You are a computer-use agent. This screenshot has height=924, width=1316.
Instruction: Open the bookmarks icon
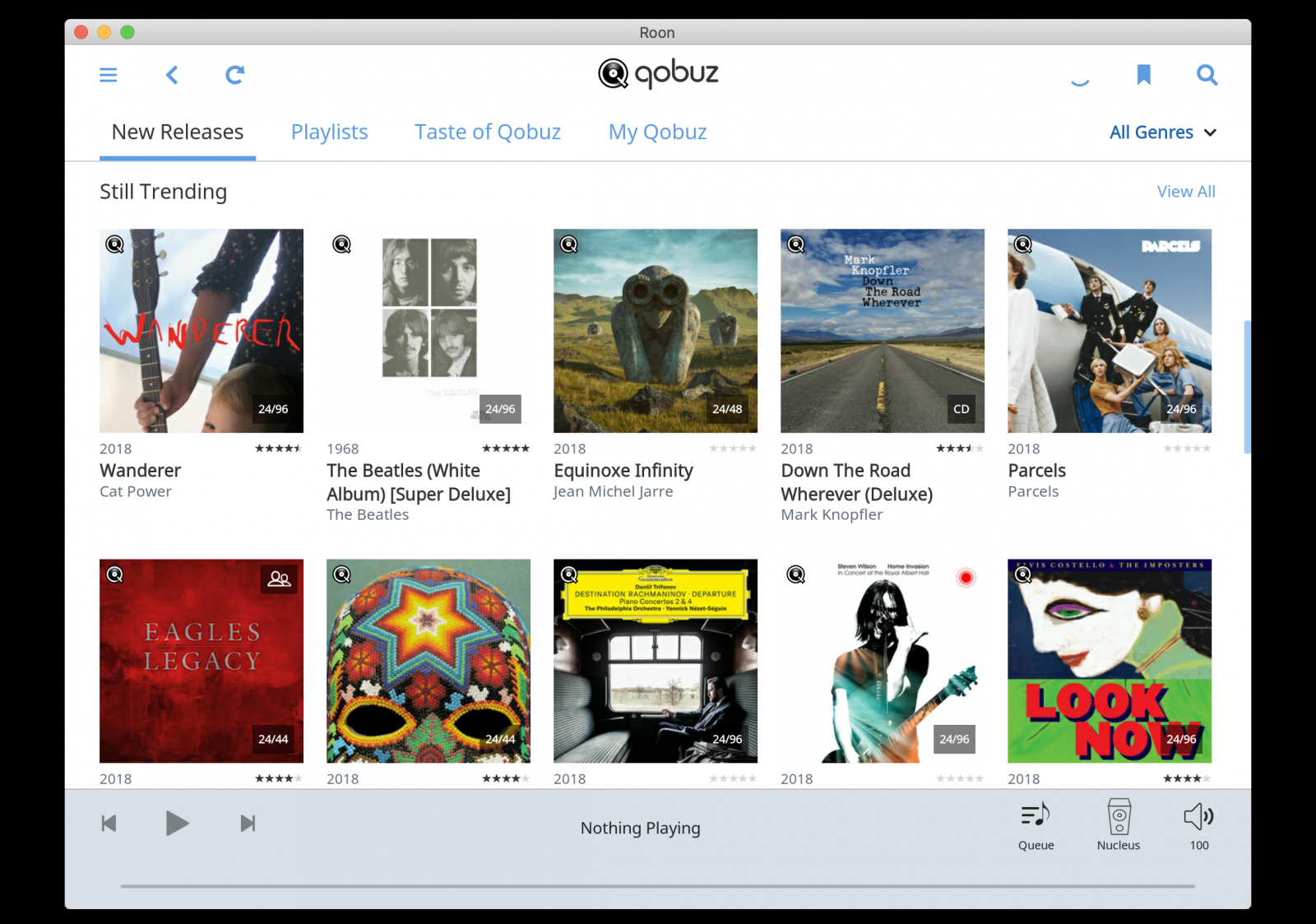(x=1143, y=75)
